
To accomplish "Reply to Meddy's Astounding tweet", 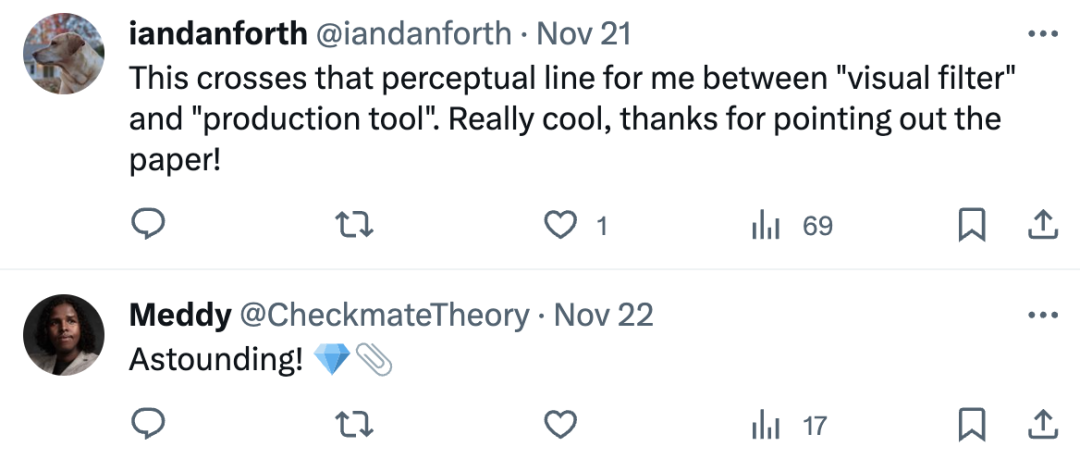I will [148, 424].
